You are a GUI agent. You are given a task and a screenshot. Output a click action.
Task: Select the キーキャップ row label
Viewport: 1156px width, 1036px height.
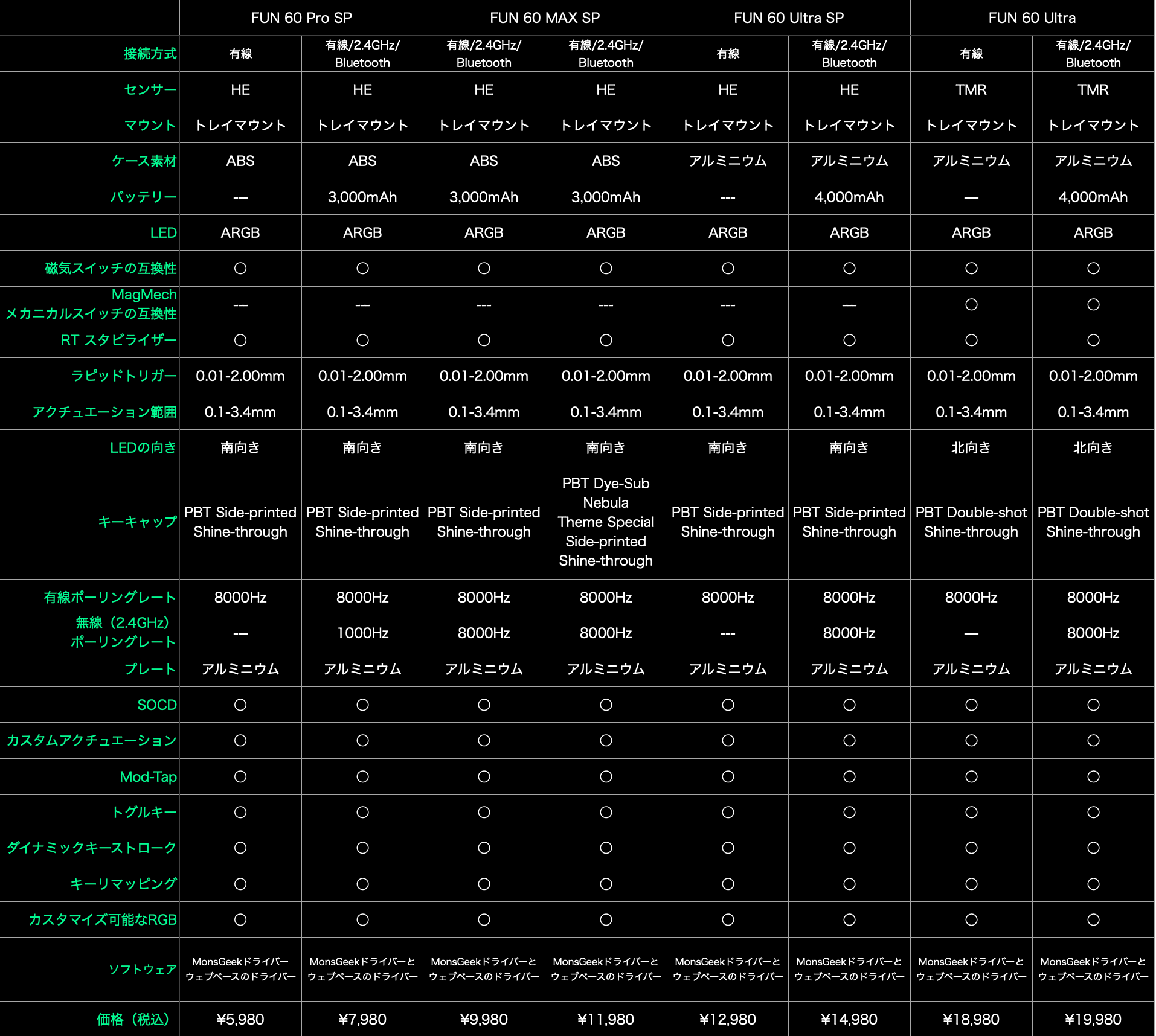137,522
